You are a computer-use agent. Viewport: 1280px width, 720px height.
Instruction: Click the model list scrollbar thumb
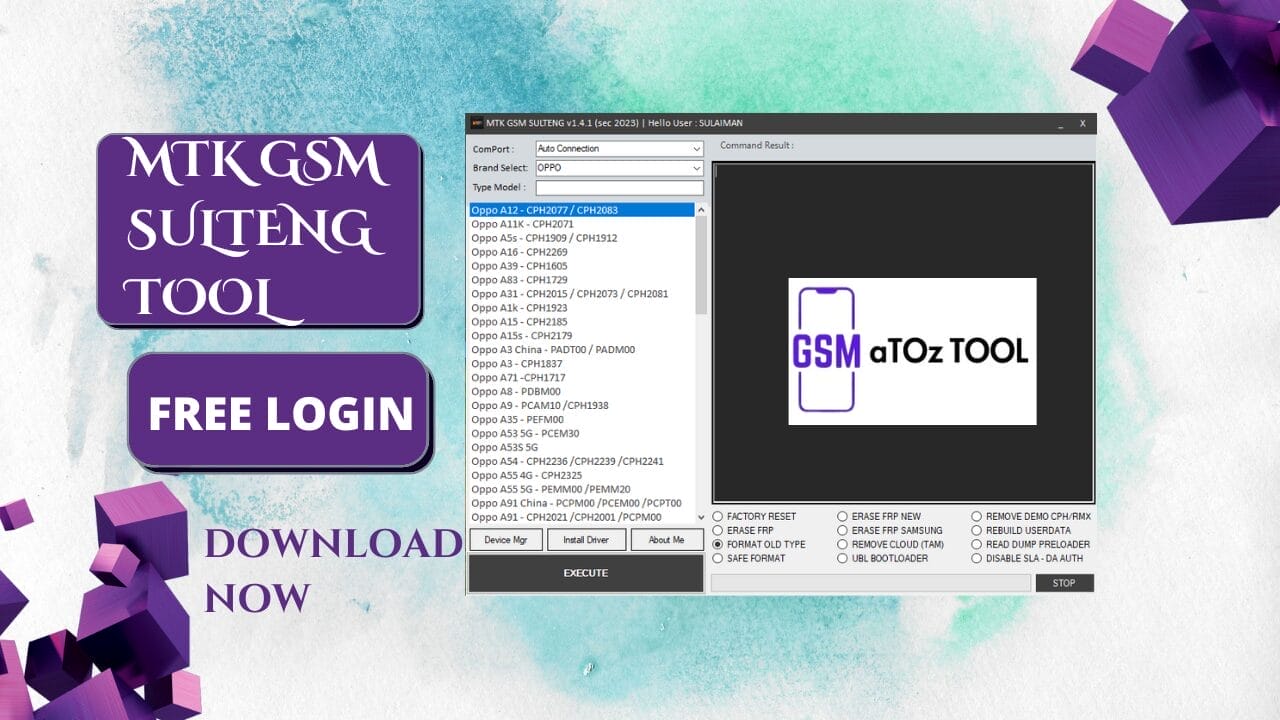click(700, 264)
